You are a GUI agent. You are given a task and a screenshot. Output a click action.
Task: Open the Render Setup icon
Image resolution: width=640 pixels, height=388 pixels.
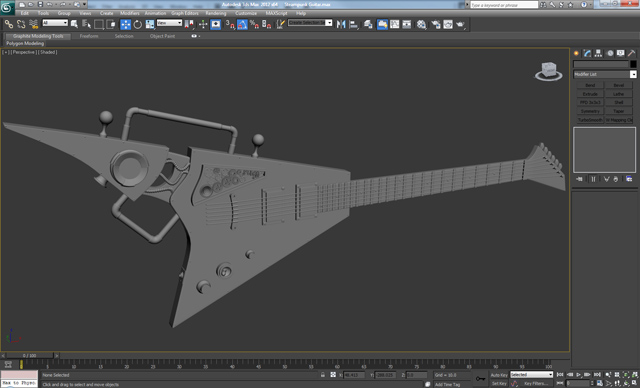point(436,24)
